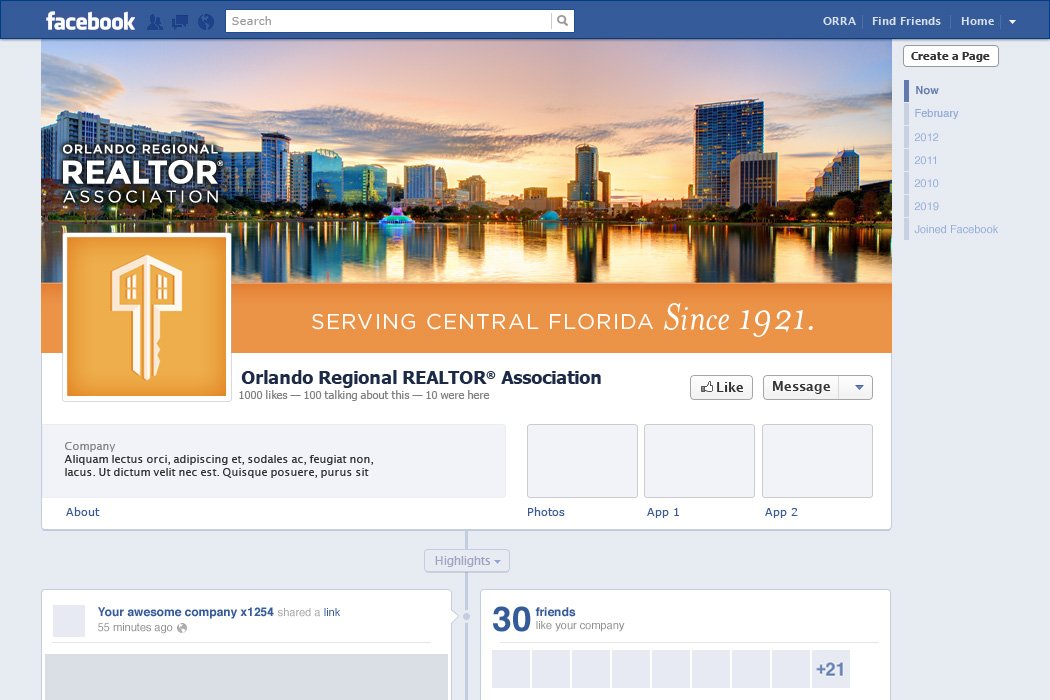
Task: Click the Message button
Action: (801, 387)
